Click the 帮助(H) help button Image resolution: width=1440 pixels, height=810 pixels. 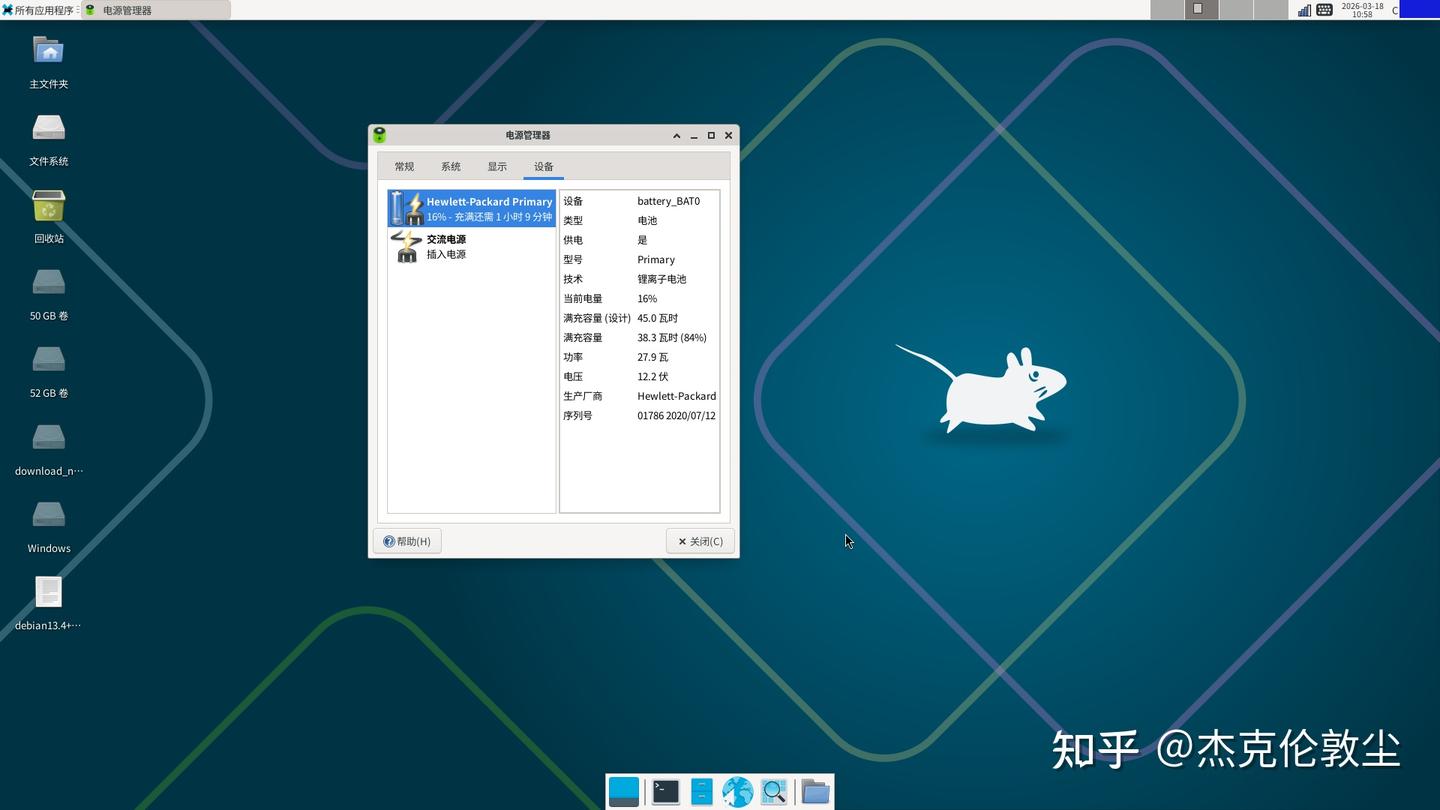click(x=407, y=541)
